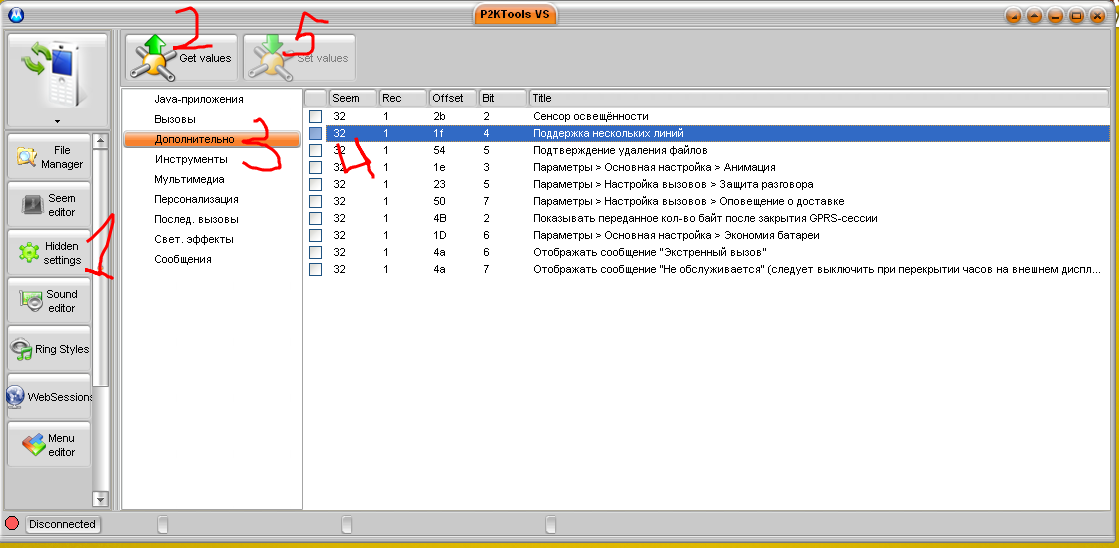1119x548 pixels.
Task: Select Вызовы category
Action: [175, 119]
